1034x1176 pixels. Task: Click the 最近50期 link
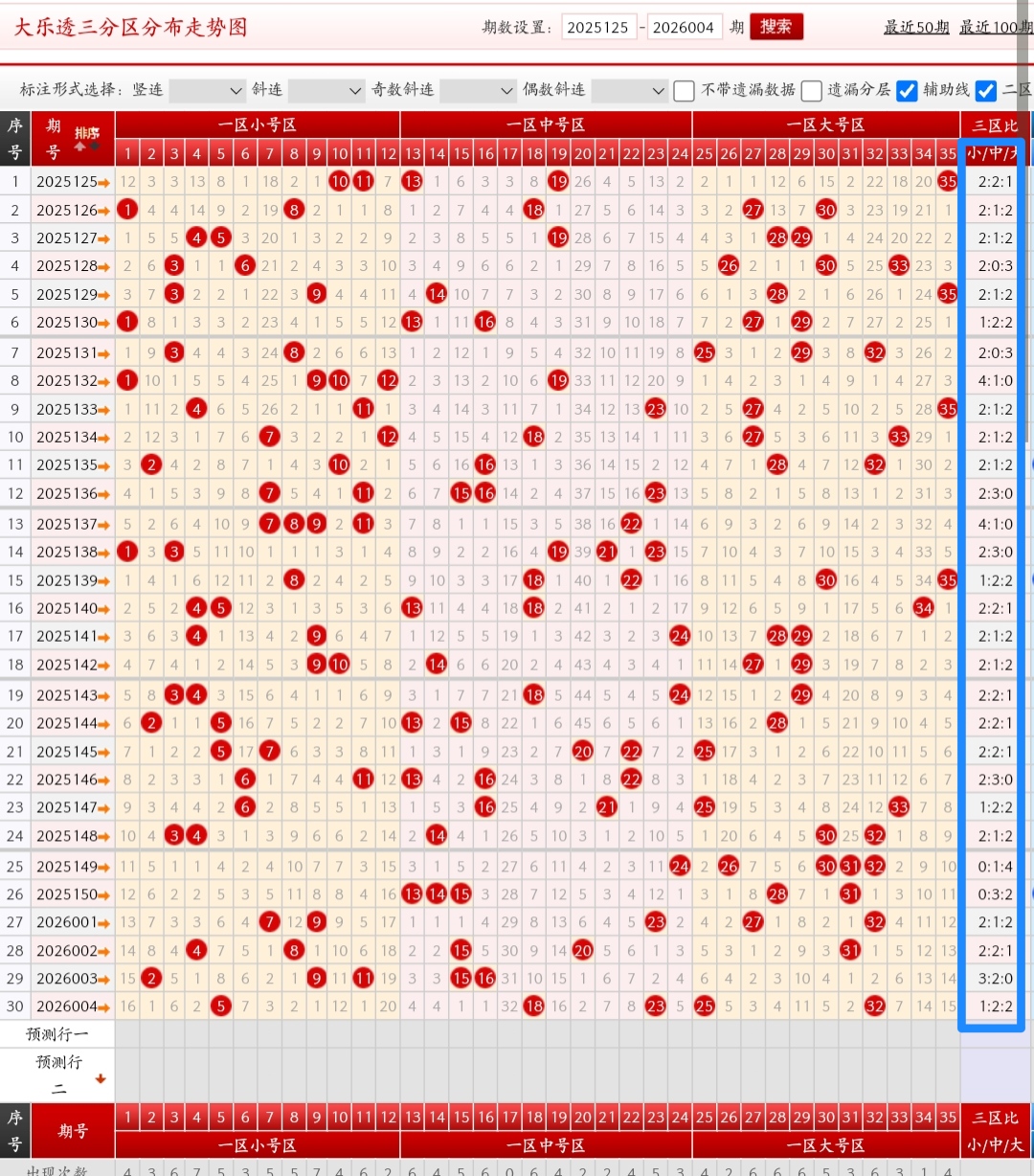click(x=915, y=27)
